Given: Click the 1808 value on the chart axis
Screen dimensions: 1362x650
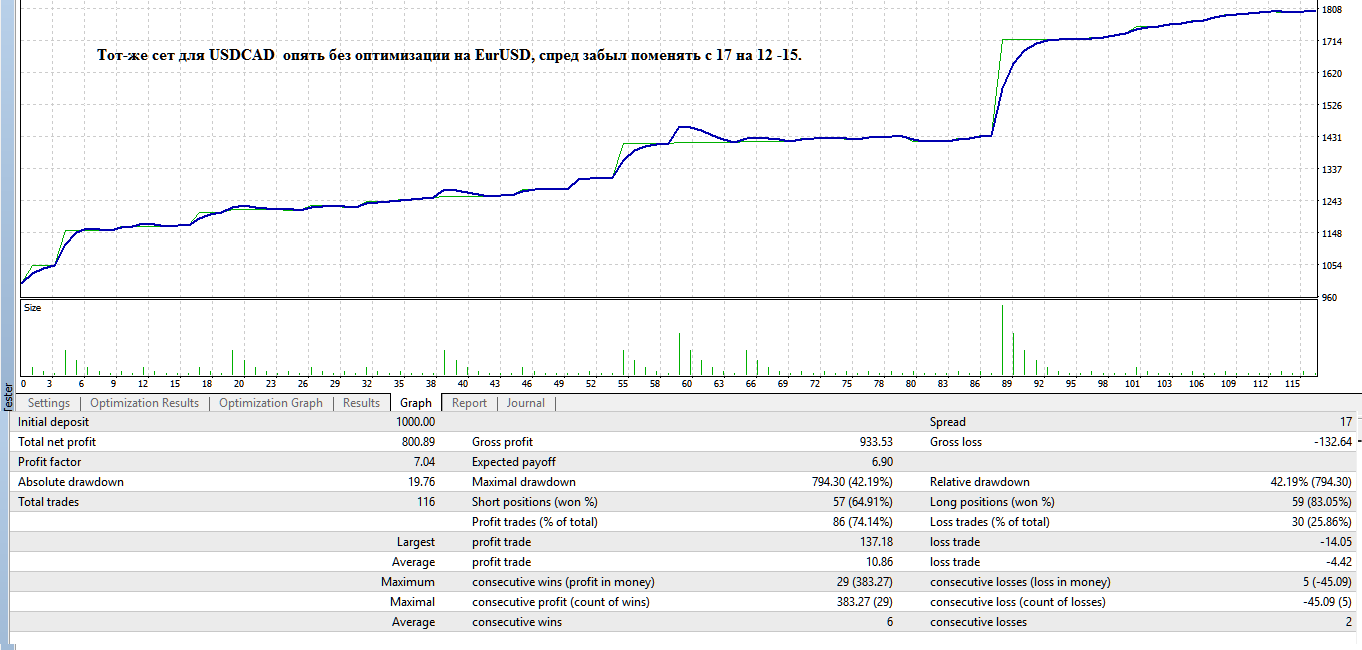Looking at the screenshot, I should pos(1332,10).
